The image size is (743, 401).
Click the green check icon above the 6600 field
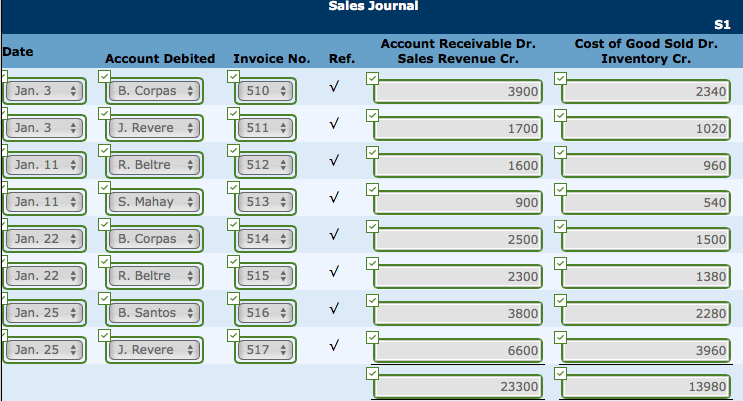point(372,337)
